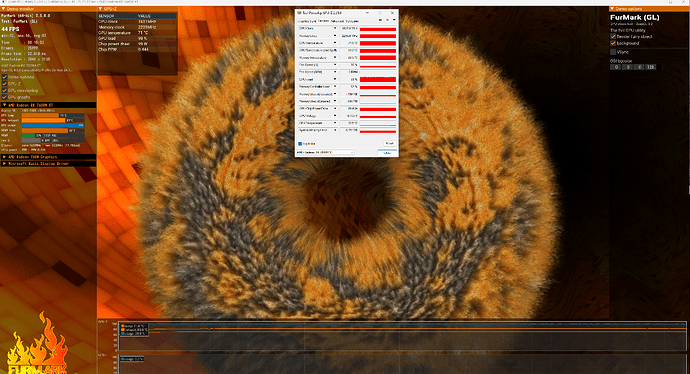Click the third OSI bgcolor value field
The image size is (690, 374).
click(639, 67)
